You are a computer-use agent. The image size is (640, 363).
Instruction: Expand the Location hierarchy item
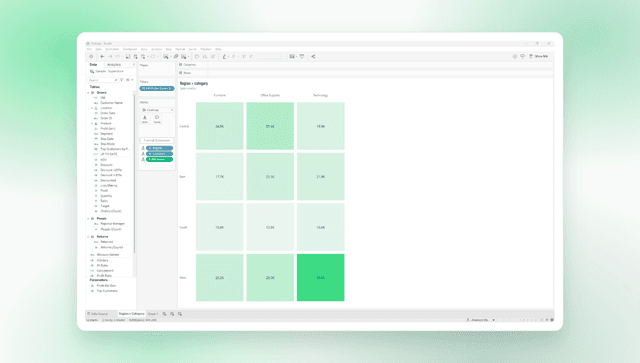click(92, 108)
